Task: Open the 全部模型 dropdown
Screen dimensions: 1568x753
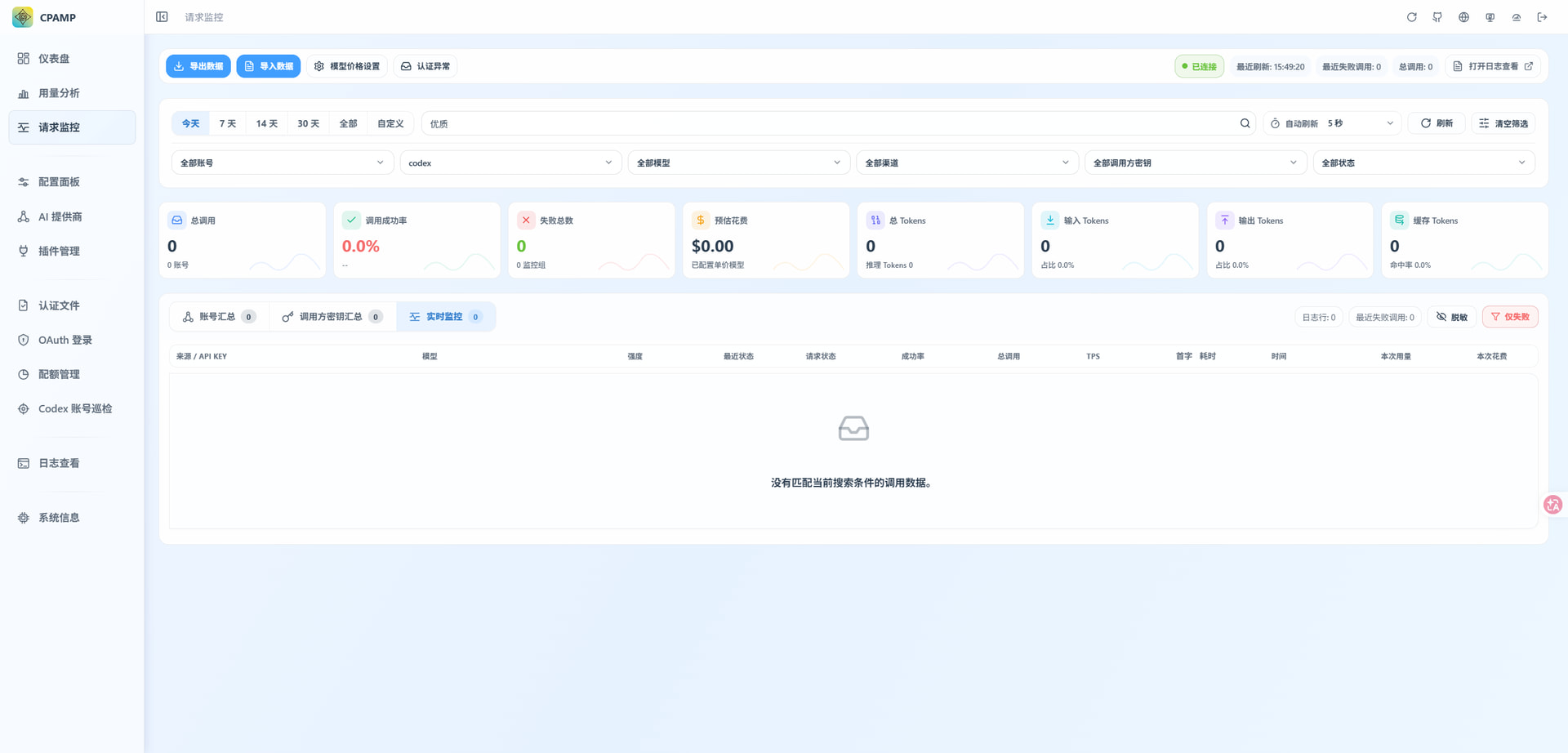Action: (739, 163)
